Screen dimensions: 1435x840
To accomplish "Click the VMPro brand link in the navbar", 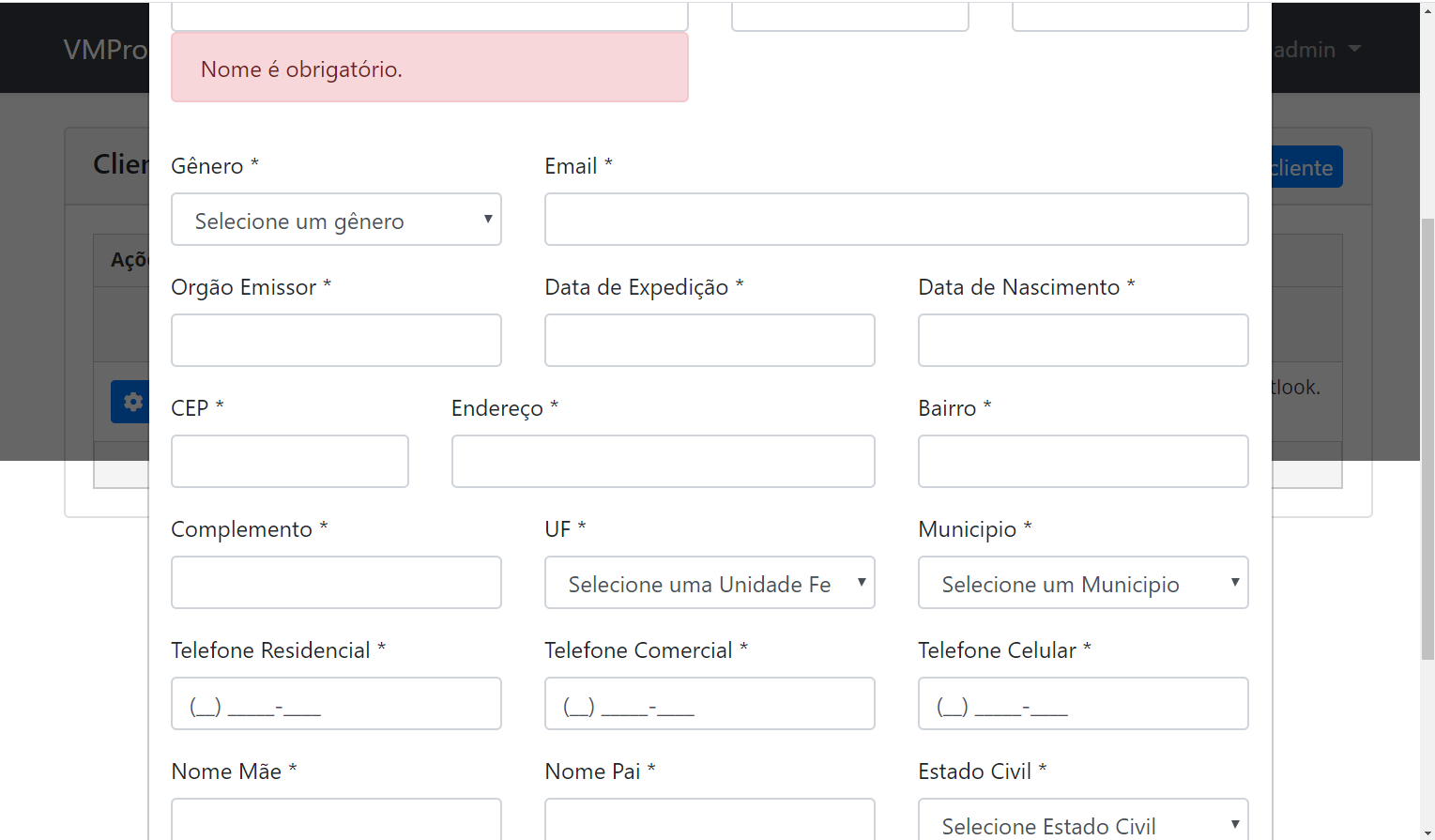I will coord(105,50).
